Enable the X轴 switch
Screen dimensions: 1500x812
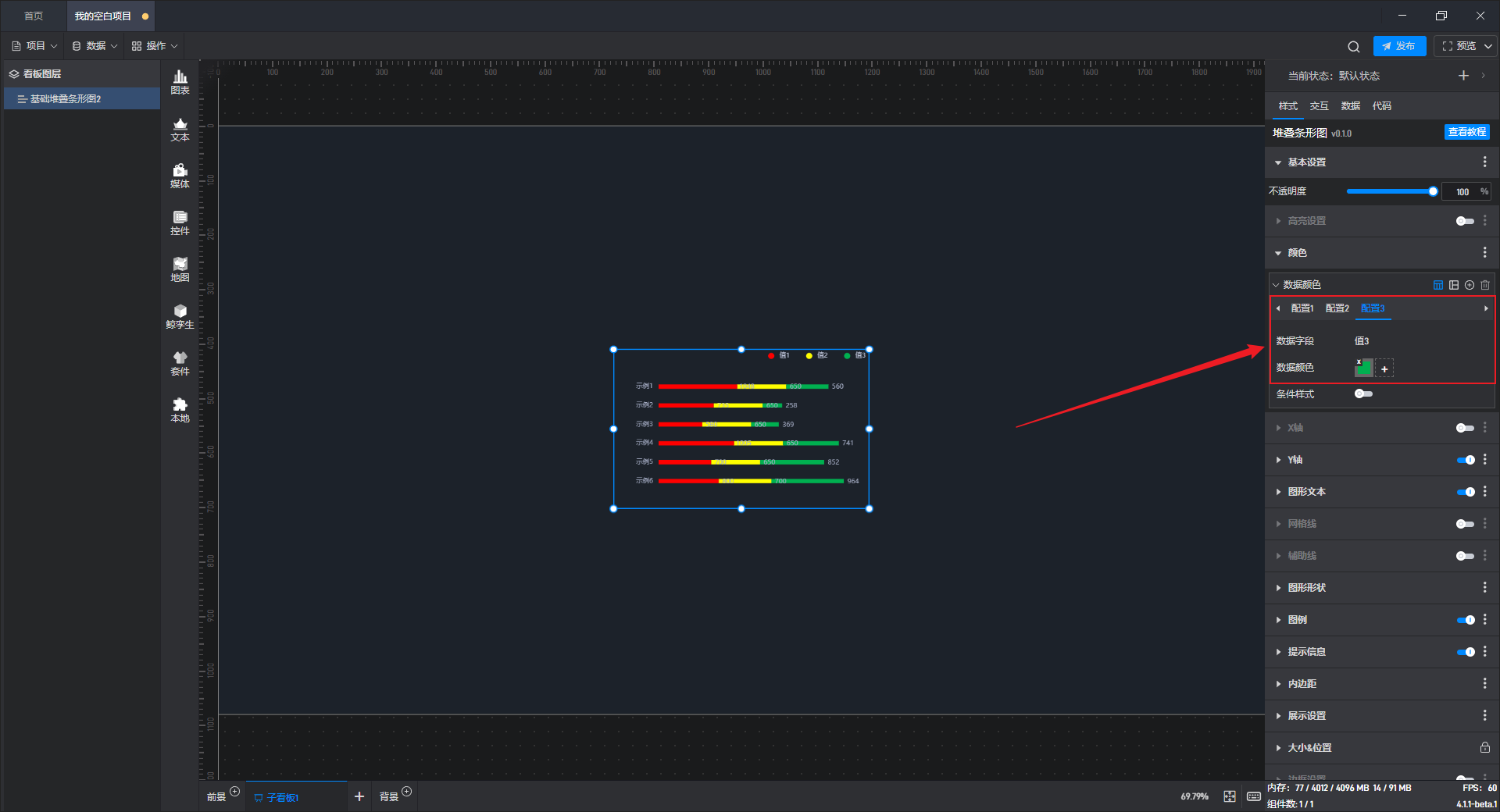1465,428
